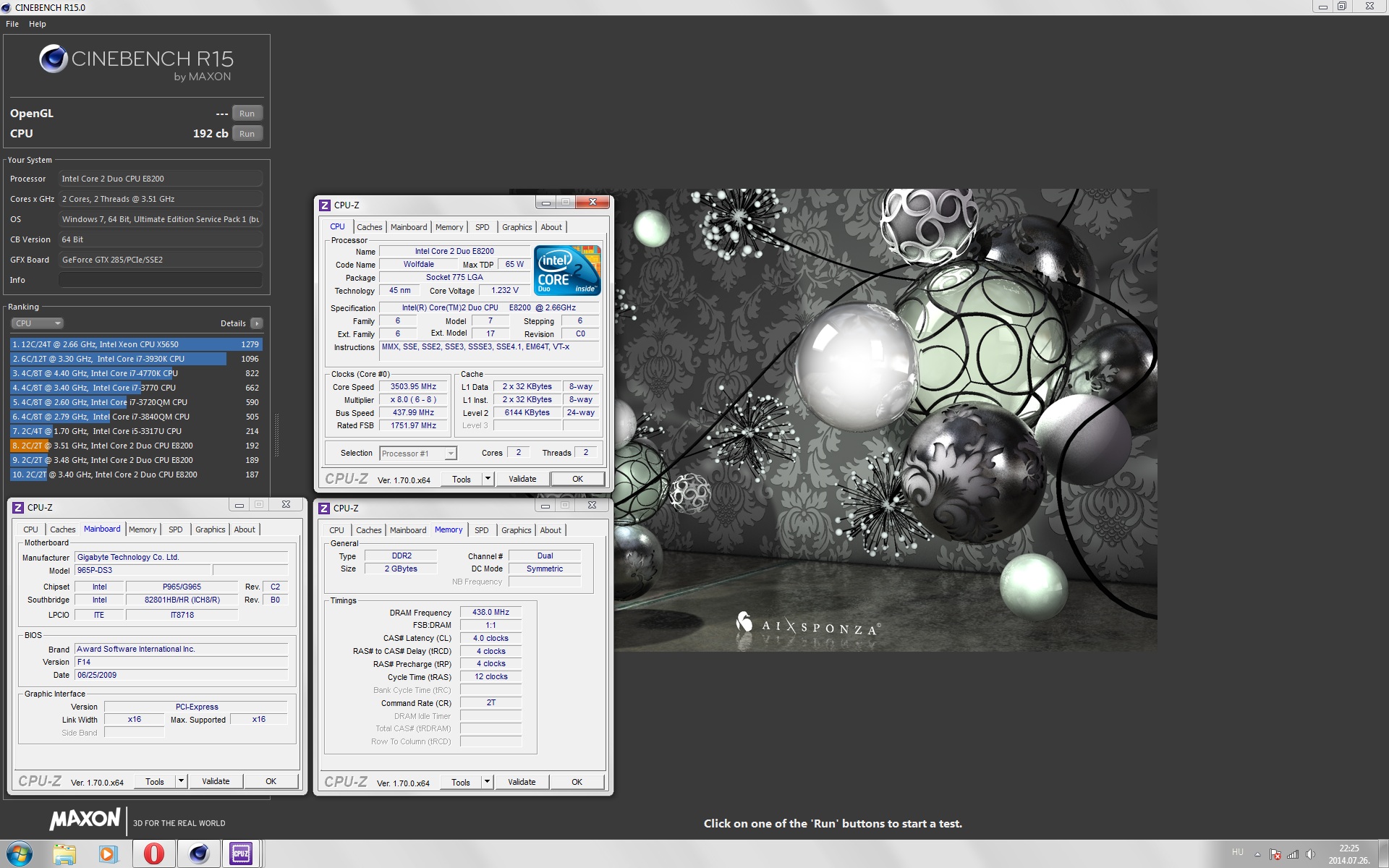The width and height of the screenshot is (1389, 868).
Task: Click the HU language indicator
Action: pos(1237,853)
